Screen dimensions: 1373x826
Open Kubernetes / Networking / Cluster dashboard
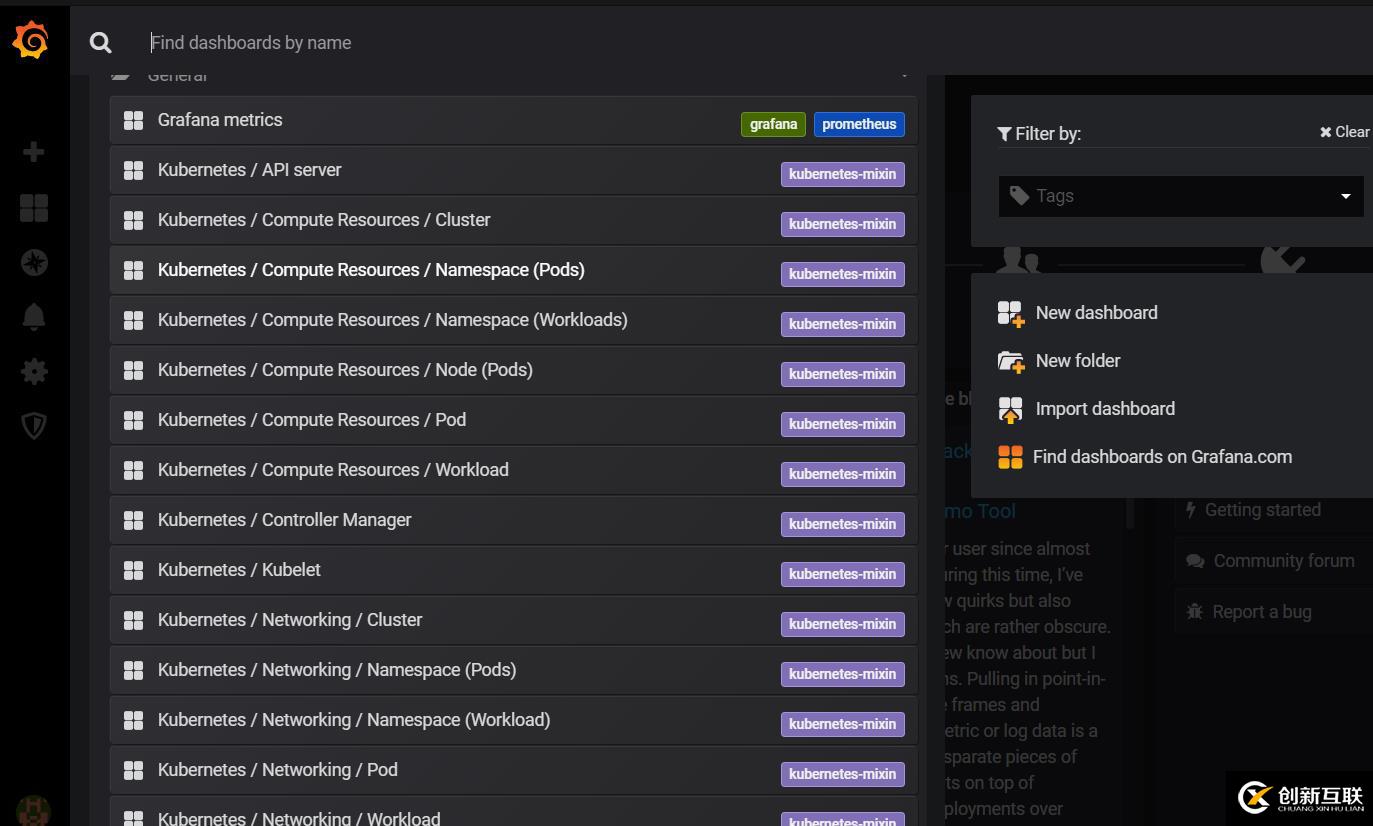[513, 620]
